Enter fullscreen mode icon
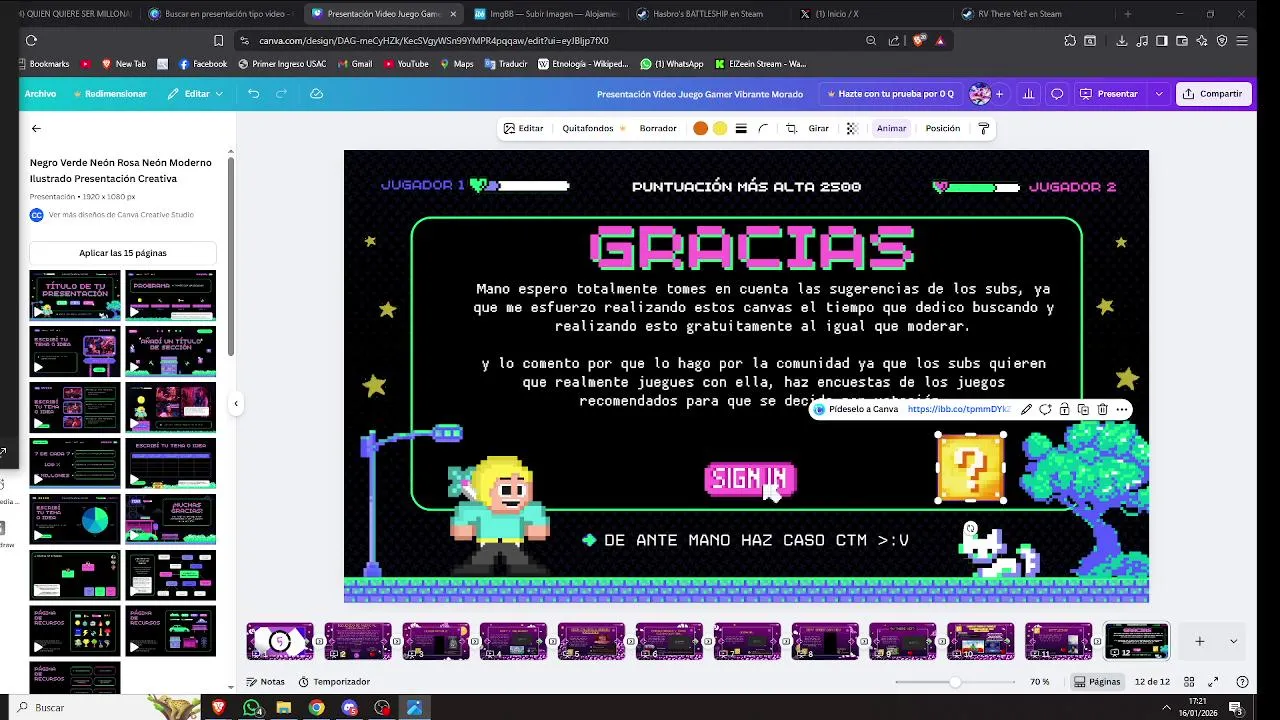 (x=1213, y=682)
